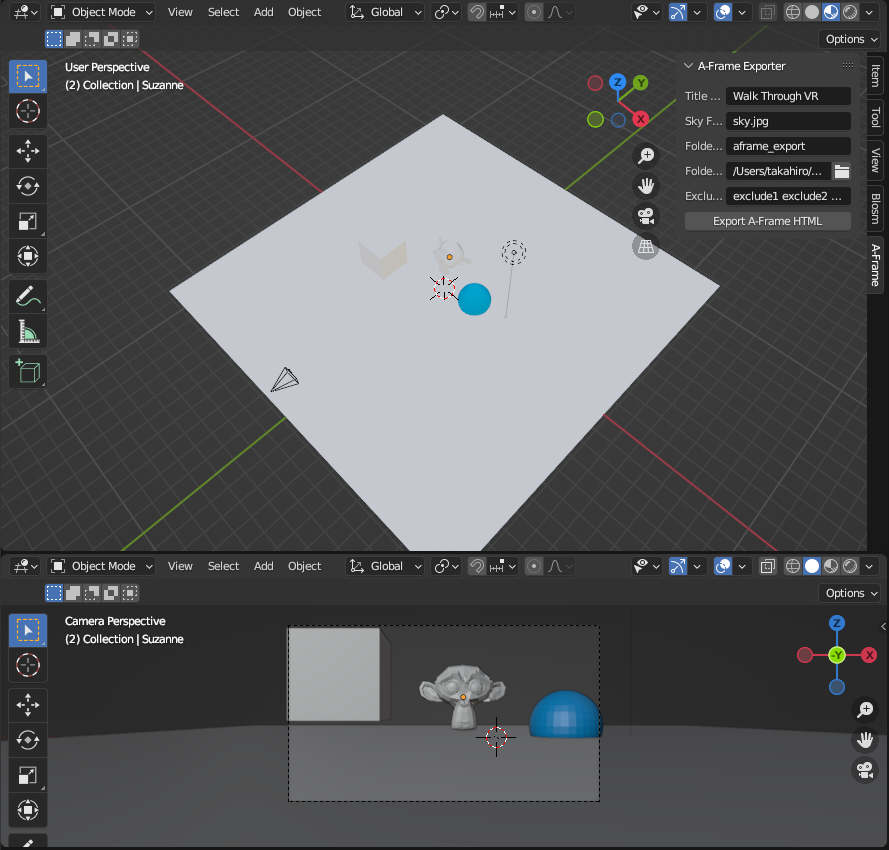The height and width of the screenshot is (850, 889).
Task: Select the Move tool in the toolbar
Action: [x=27, y=150]
